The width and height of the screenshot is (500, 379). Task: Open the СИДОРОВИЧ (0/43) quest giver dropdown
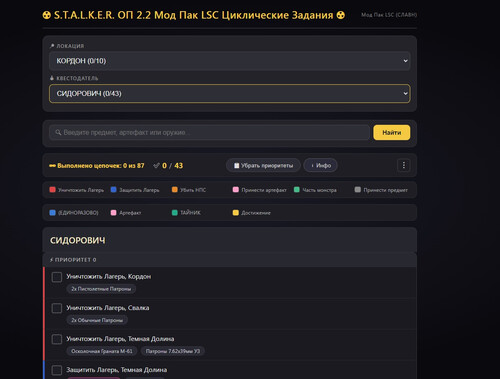pyautogui.click(x=230, y=93)
